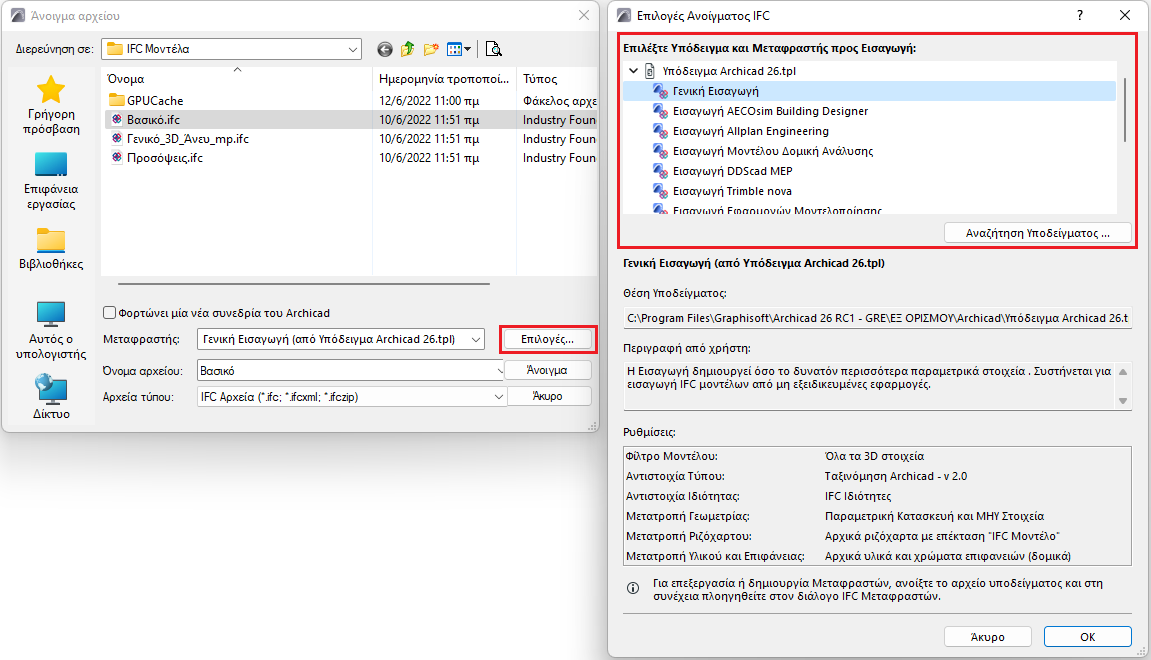1151x660 pixels.
Task: Open view menu dropdown arrow in toolbar
Action: pyautogui.click(x=468, y=49)
